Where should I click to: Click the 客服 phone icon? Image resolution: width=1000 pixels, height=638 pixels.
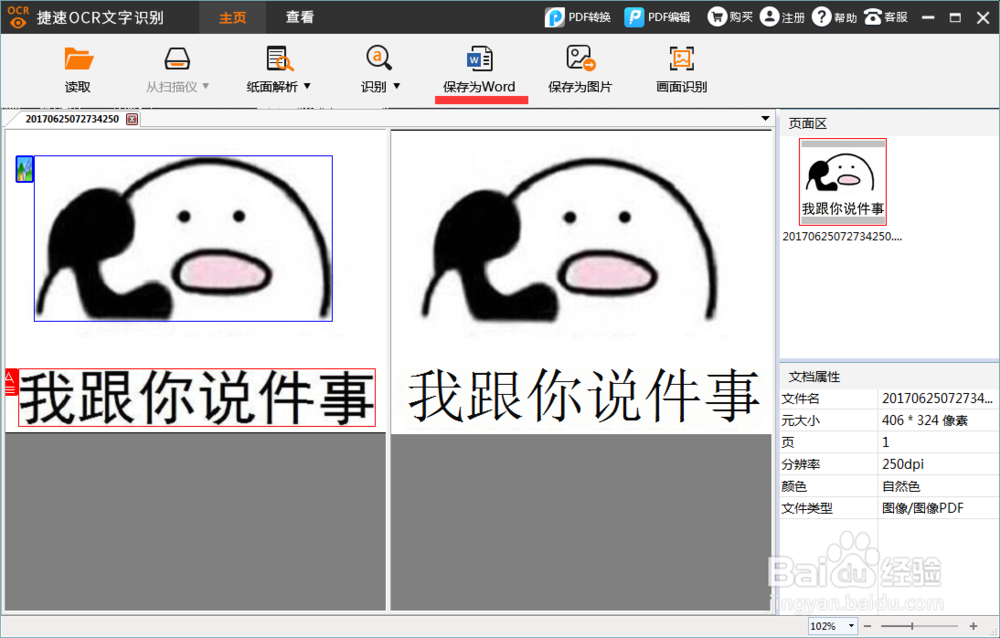pyautogui.click(x=872, y=17)
